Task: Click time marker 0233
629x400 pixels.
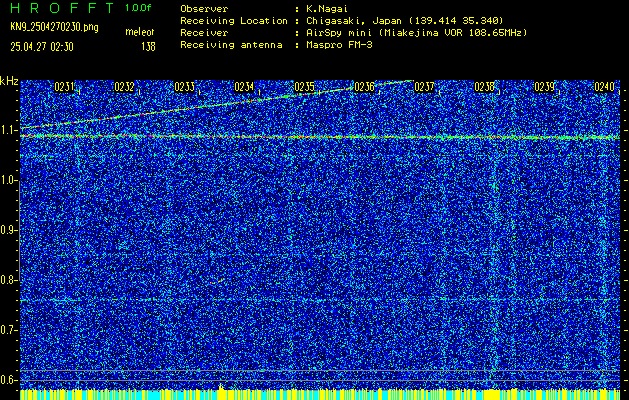Action: click(x=185, y=87)
